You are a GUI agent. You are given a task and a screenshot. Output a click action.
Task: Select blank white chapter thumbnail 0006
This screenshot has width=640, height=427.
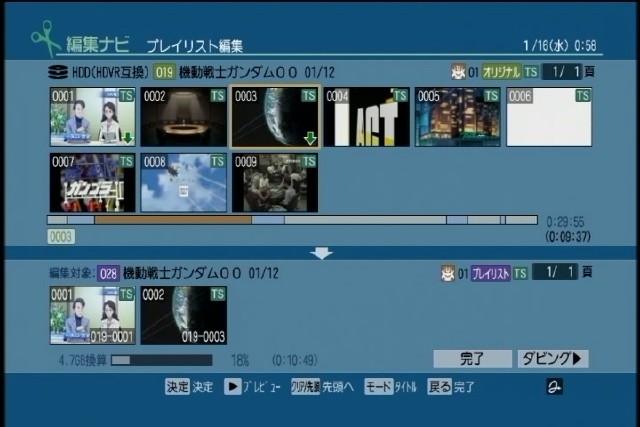tap(549, 117)
